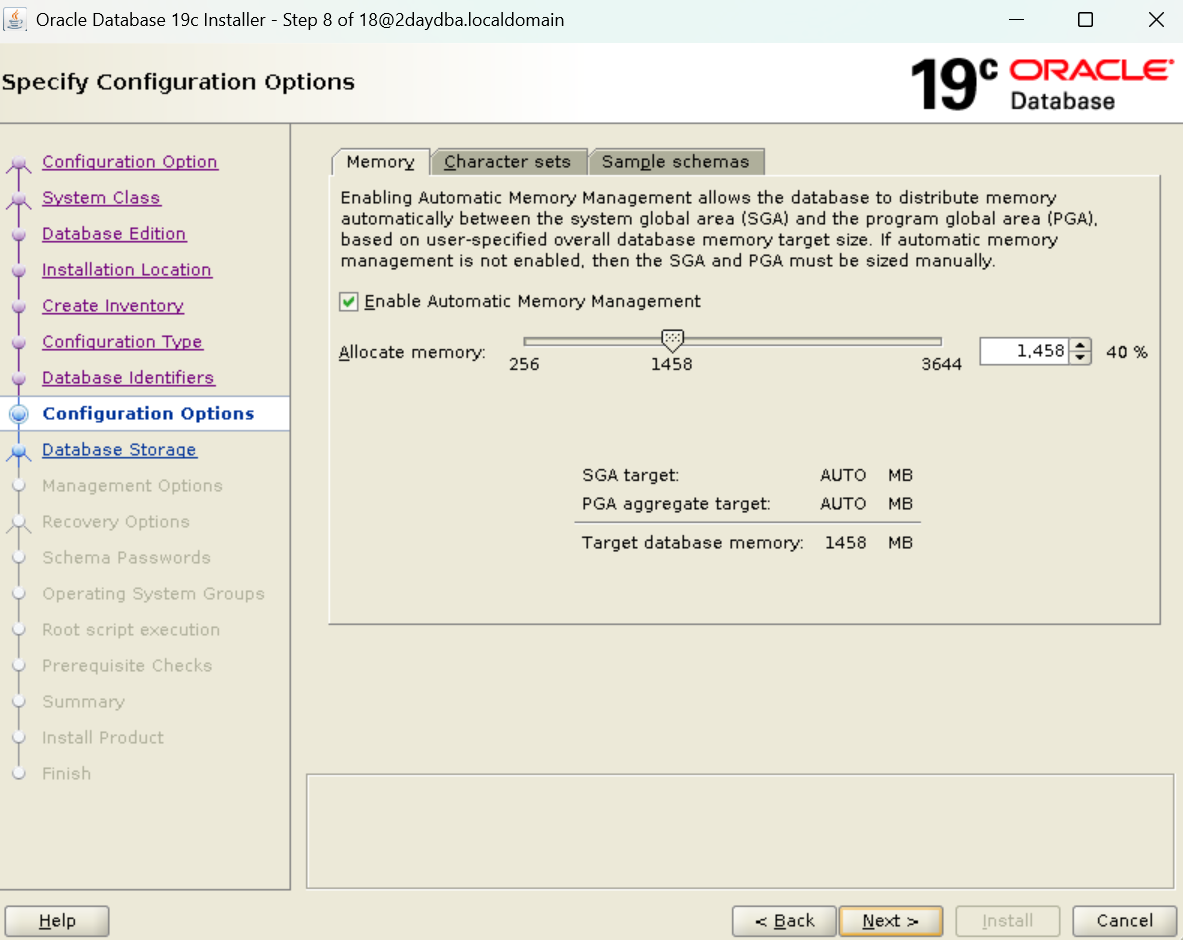Click the Schema Passwords step label

pos(126,558)
